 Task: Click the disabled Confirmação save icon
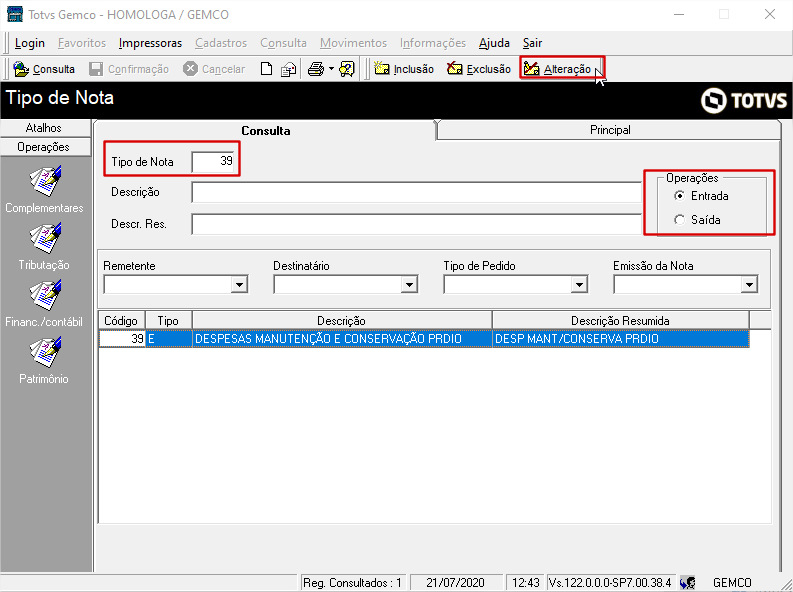[96, 69]
